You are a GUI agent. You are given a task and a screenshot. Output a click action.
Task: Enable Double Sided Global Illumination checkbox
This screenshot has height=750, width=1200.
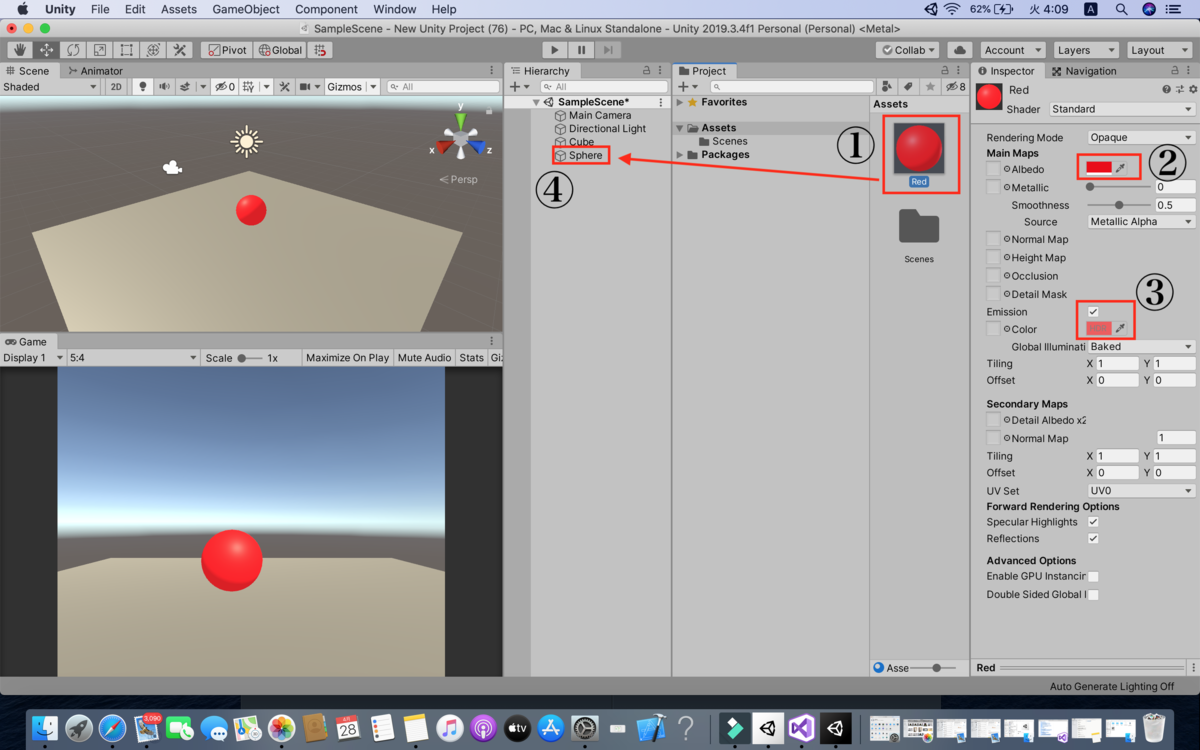[1093, 595]
